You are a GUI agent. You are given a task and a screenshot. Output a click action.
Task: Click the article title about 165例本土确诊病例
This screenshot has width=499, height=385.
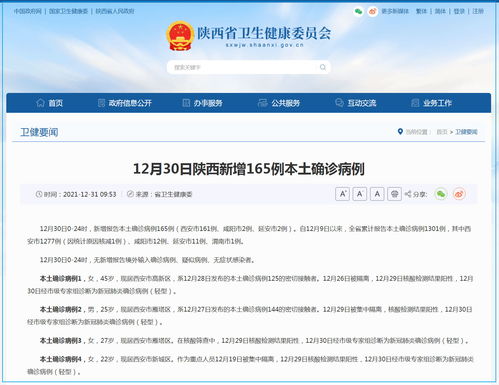click(249, 169)
